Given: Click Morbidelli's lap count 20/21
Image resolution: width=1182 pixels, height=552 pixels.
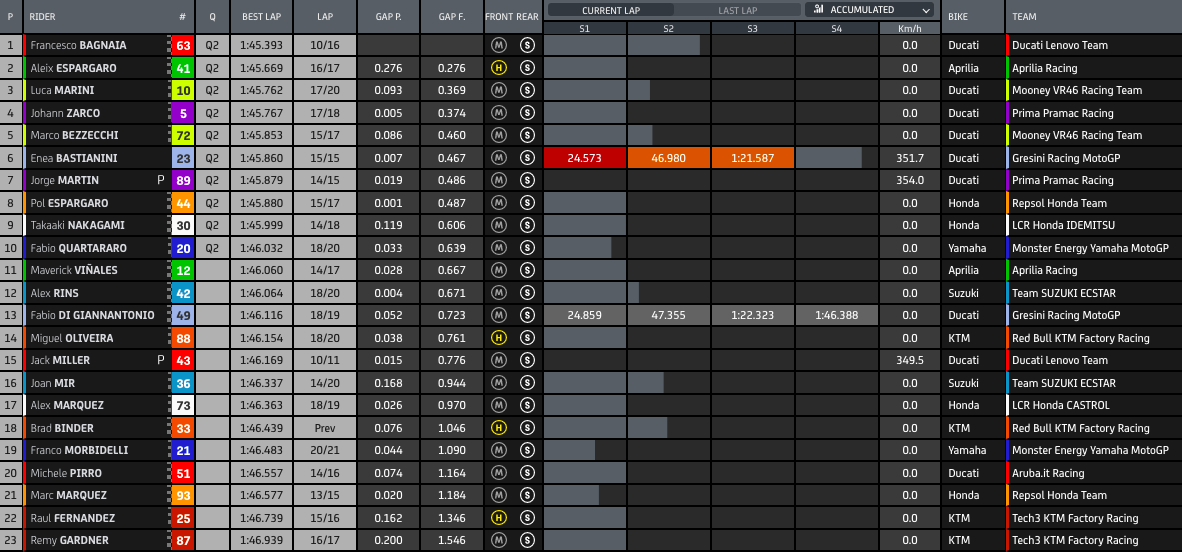Looking at the screenshot, I should click(325, 450).
